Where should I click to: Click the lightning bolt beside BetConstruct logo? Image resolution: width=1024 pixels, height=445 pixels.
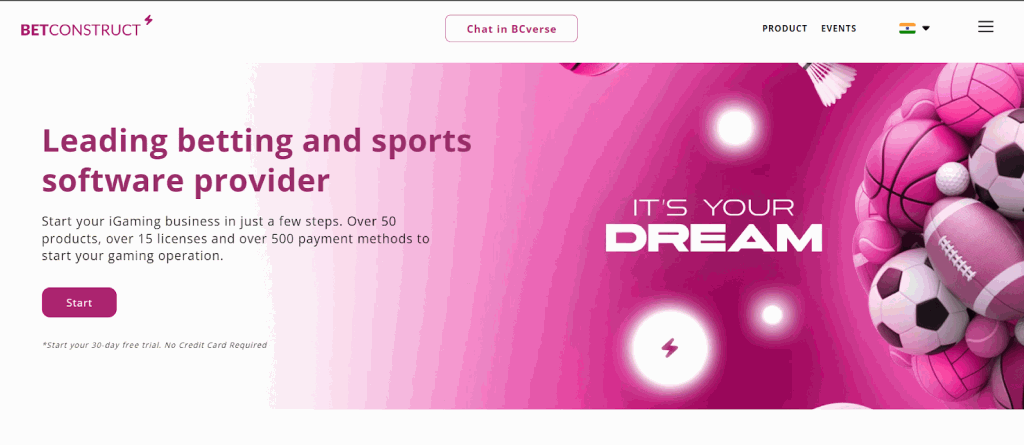[148, 20]
